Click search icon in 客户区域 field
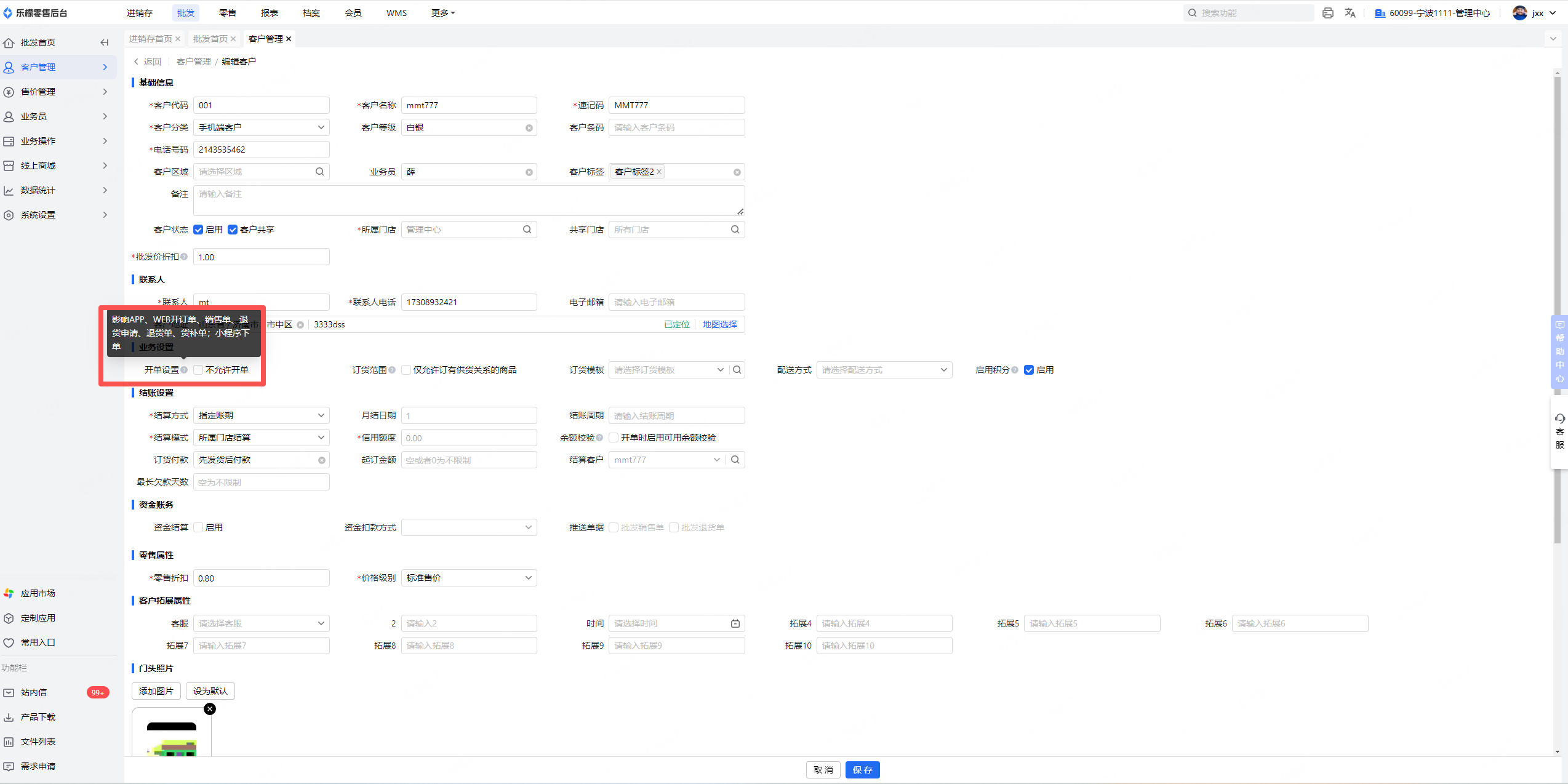 [319, 172]
